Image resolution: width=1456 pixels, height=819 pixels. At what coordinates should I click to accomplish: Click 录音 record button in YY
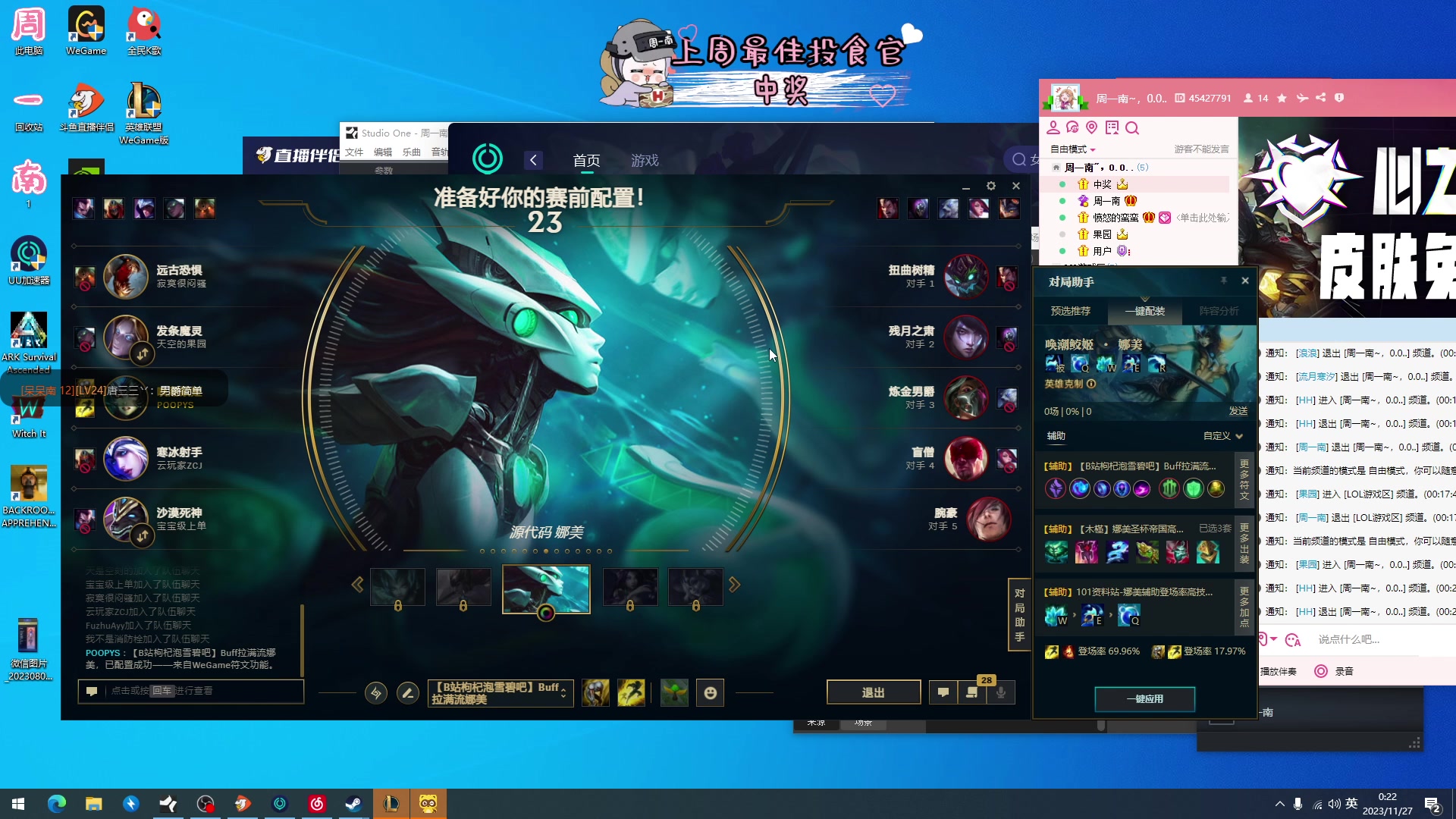click(x=1335, y=671)
